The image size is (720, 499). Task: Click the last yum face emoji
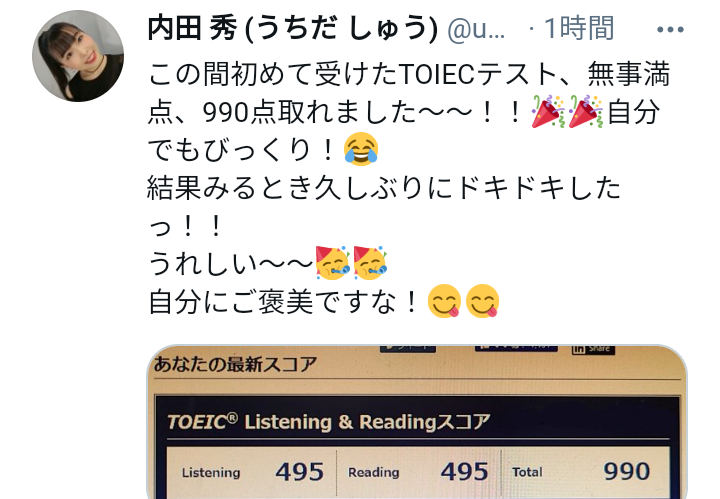point(483,301)
